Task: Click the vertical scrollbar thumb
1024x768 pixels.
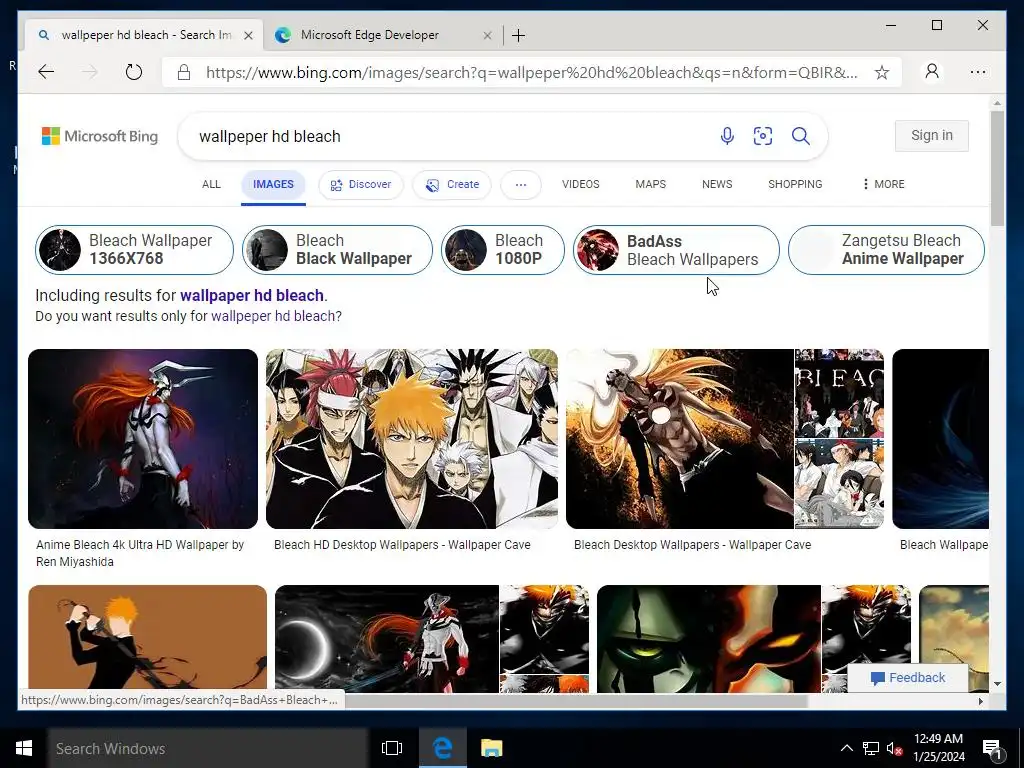Action: point(997,168)
